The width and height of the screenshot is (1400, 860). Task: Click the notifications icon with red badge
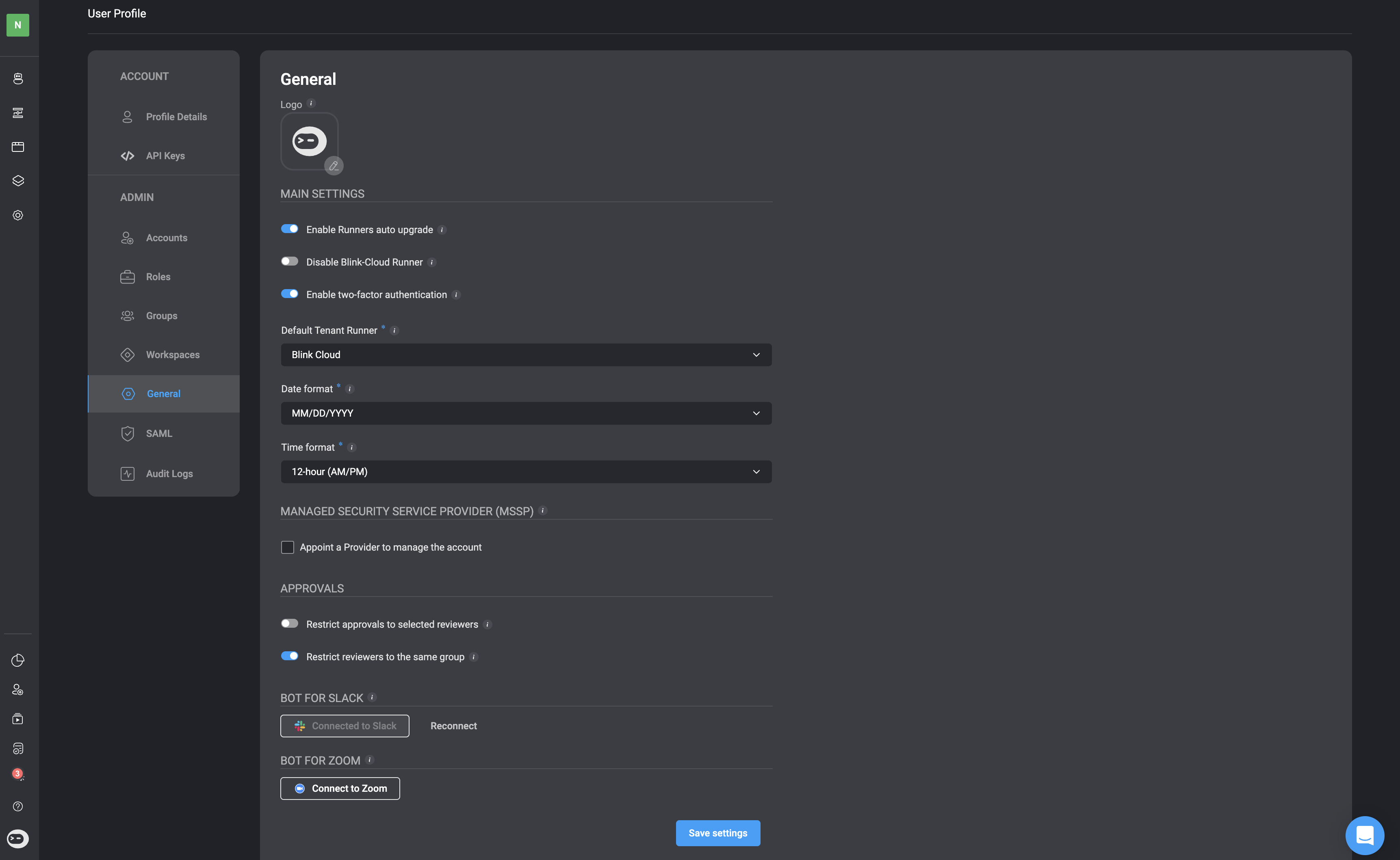click(17, 775)
